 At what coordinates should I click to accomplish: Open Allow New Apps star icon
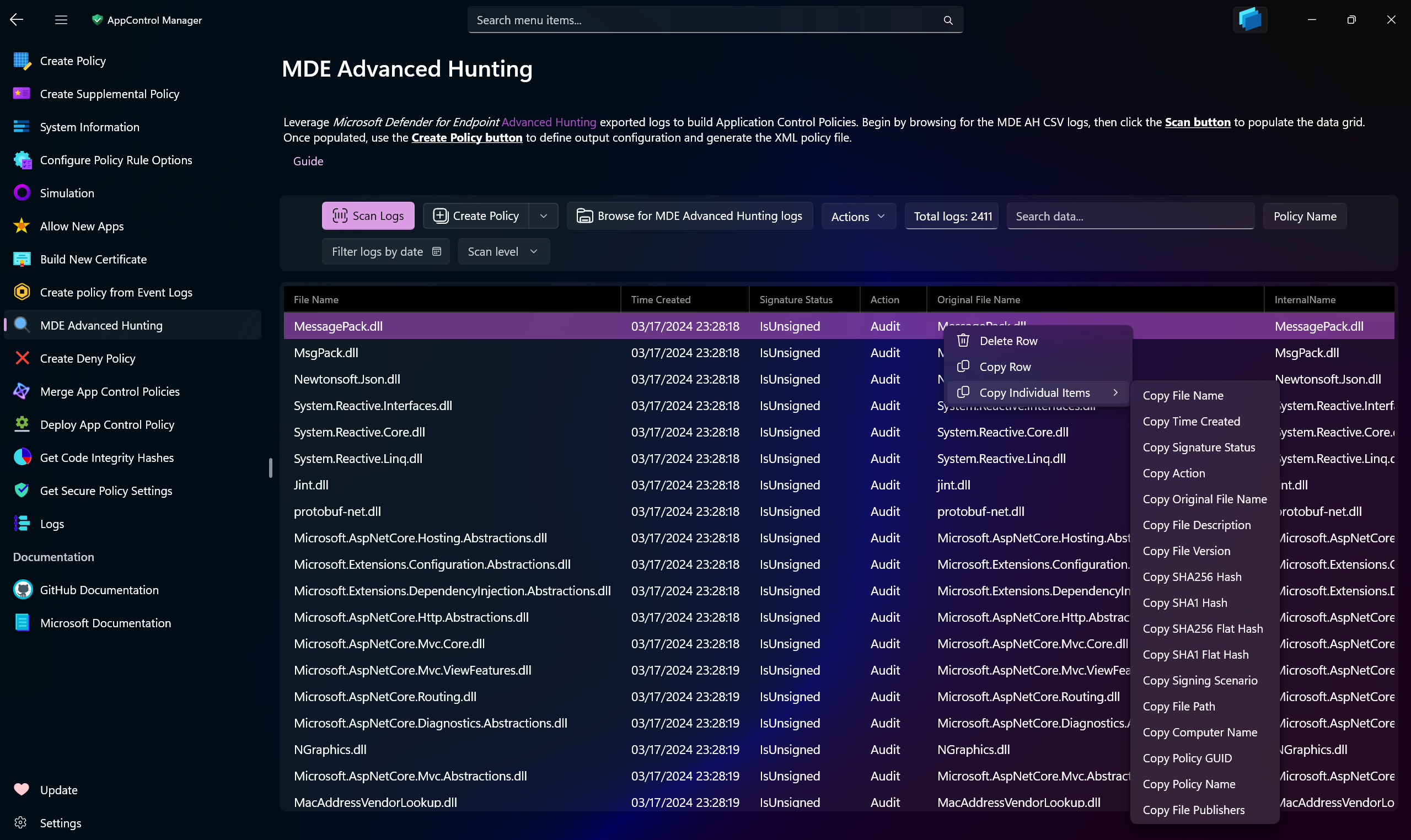(22, 226)
